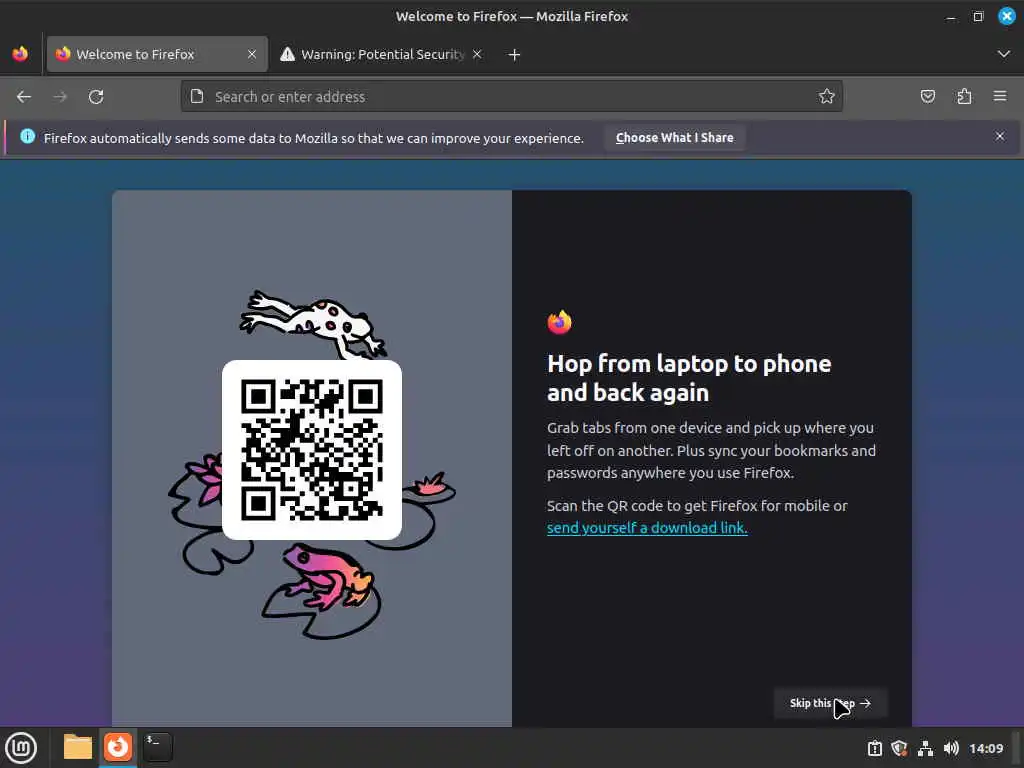Open the Linux Mint start menu
This screenshot has height=768, width=1024.
[x=21, y=748]
